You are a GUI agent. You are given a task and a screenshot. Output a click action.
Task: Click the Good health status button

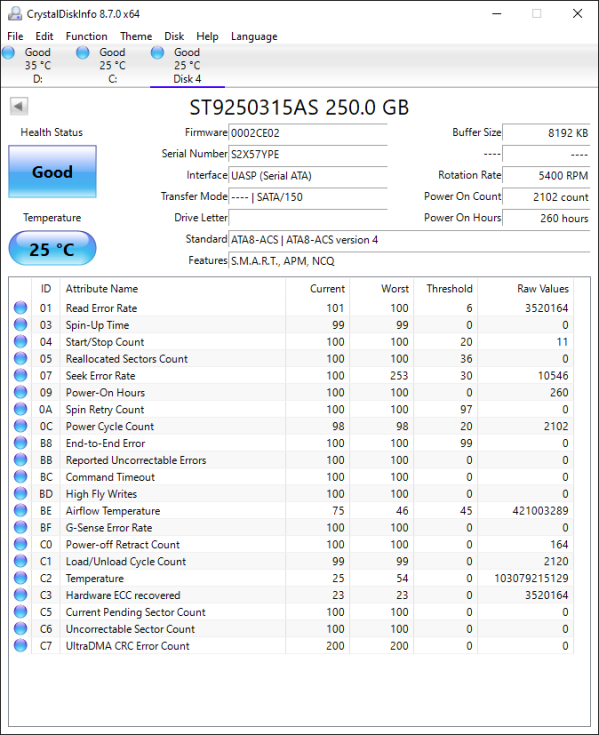(x=52, y=172)
